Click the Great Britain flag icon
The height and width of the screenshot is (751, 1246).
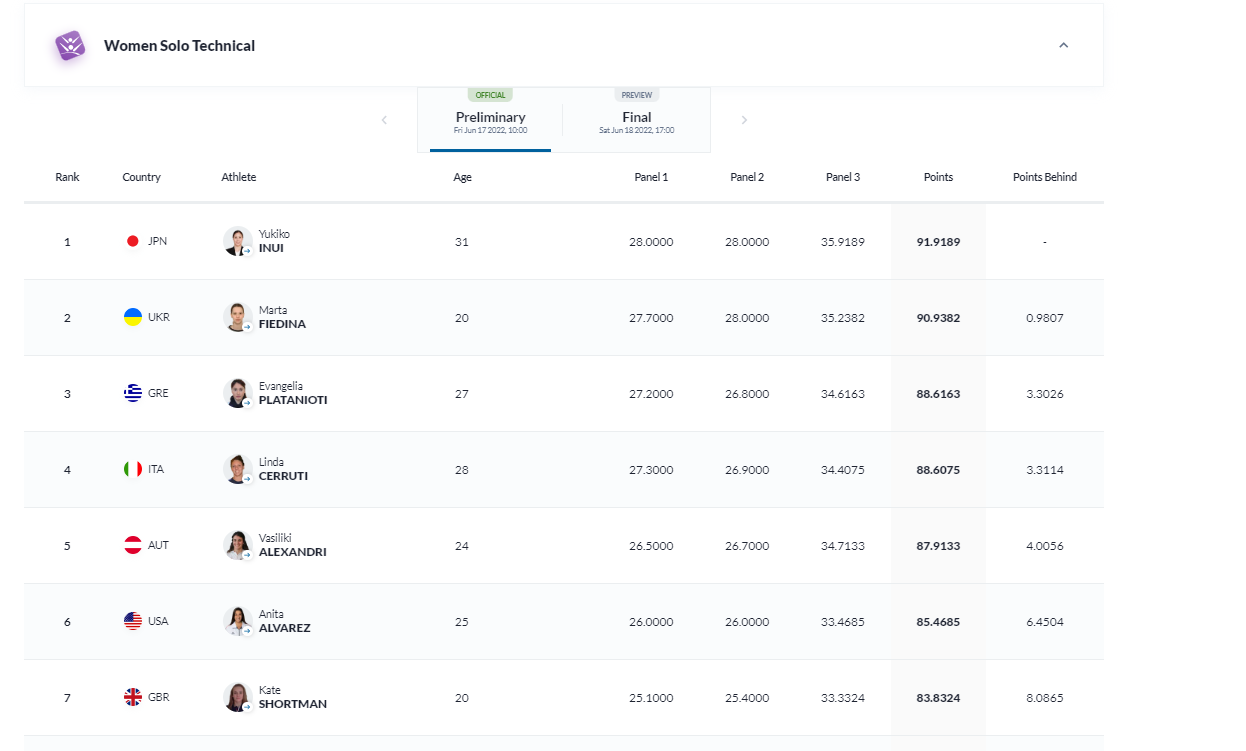click(133, 697)
